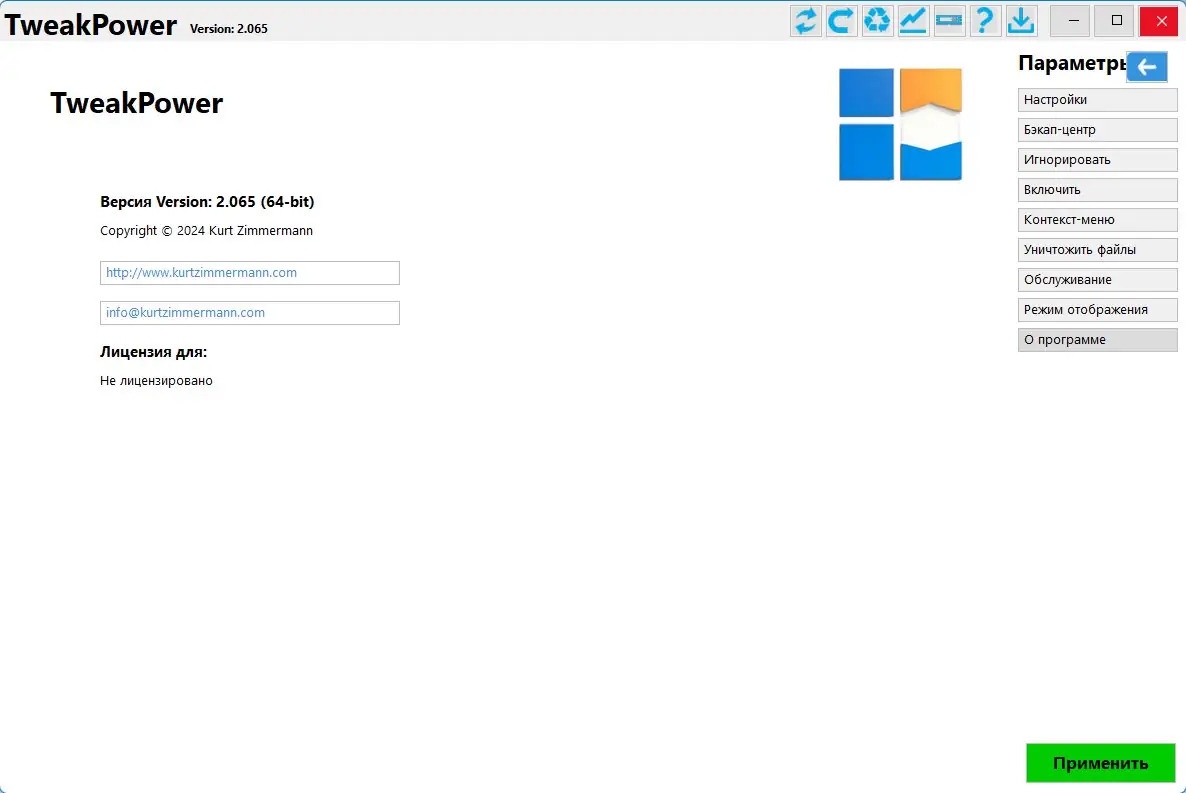Viewport: 1186px width, 793px height.
Task: Click the info@kurtzimmermann.com email link
Action: 250,313
